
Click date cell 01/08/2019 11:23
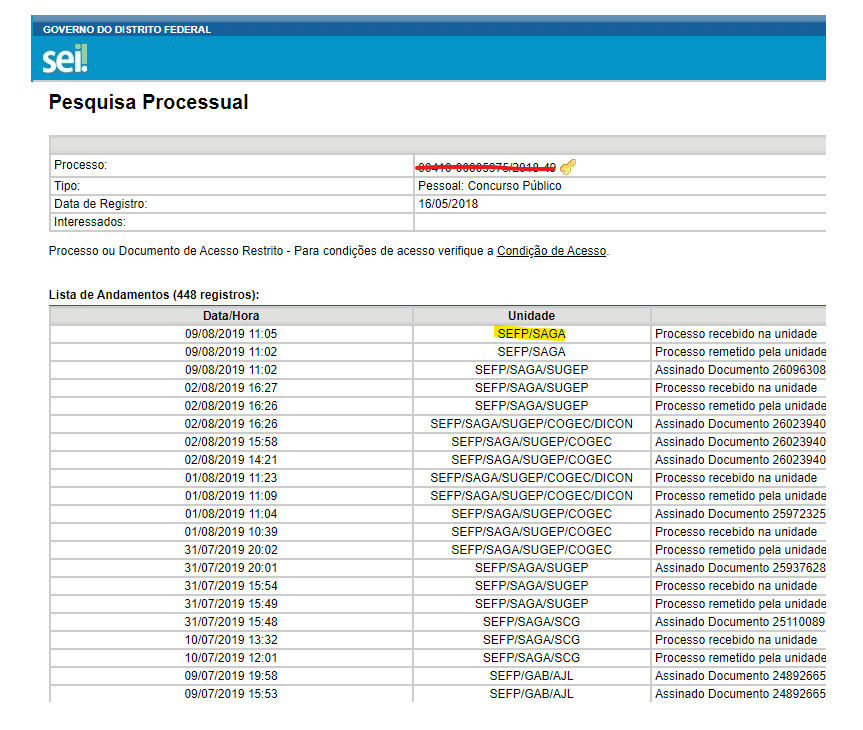231,478
